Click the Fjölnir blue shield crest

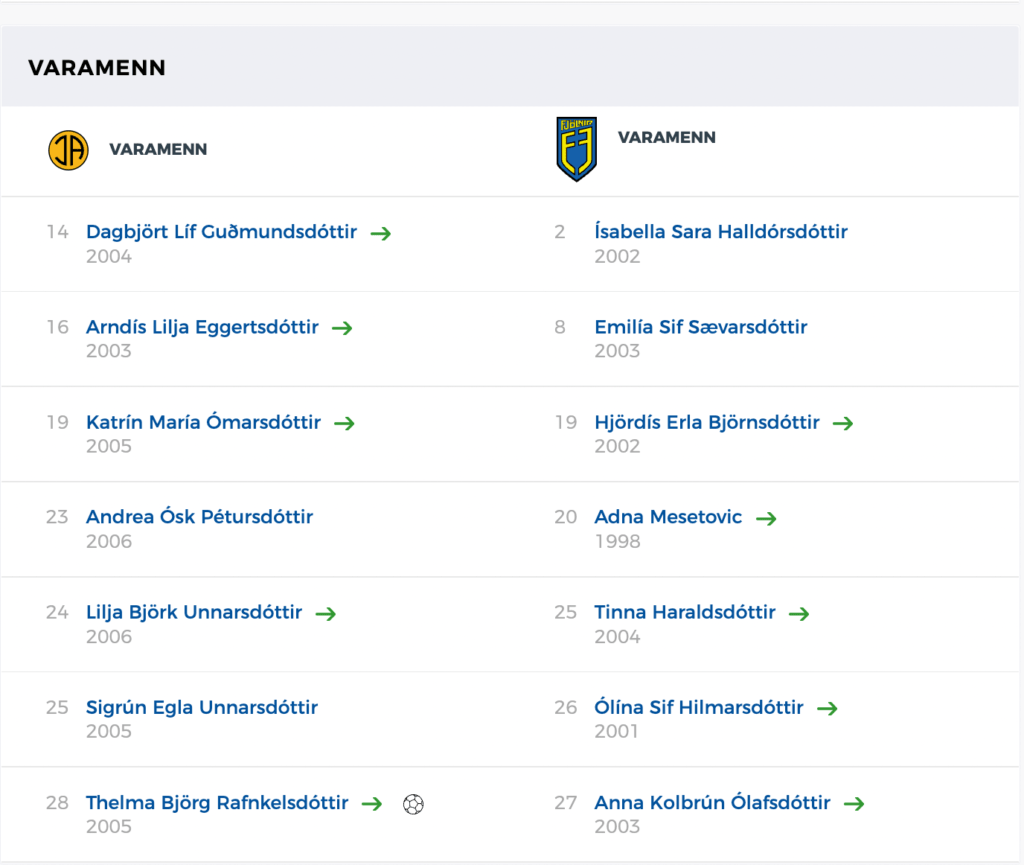576,149
